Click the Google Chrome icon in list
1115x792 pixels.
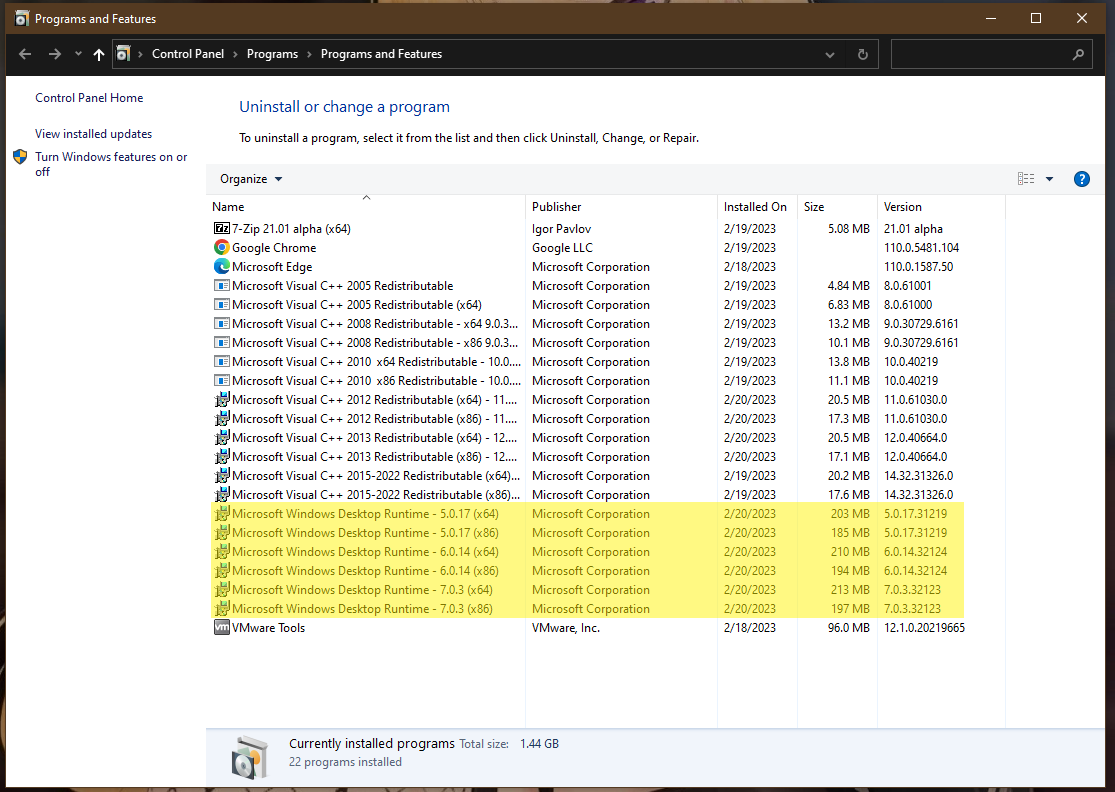click(x=222, y=248)
